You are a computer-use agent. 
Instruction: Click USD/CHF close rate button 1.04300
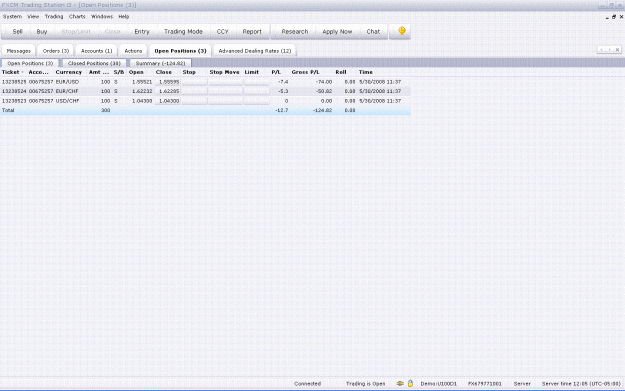coord(168,101)
